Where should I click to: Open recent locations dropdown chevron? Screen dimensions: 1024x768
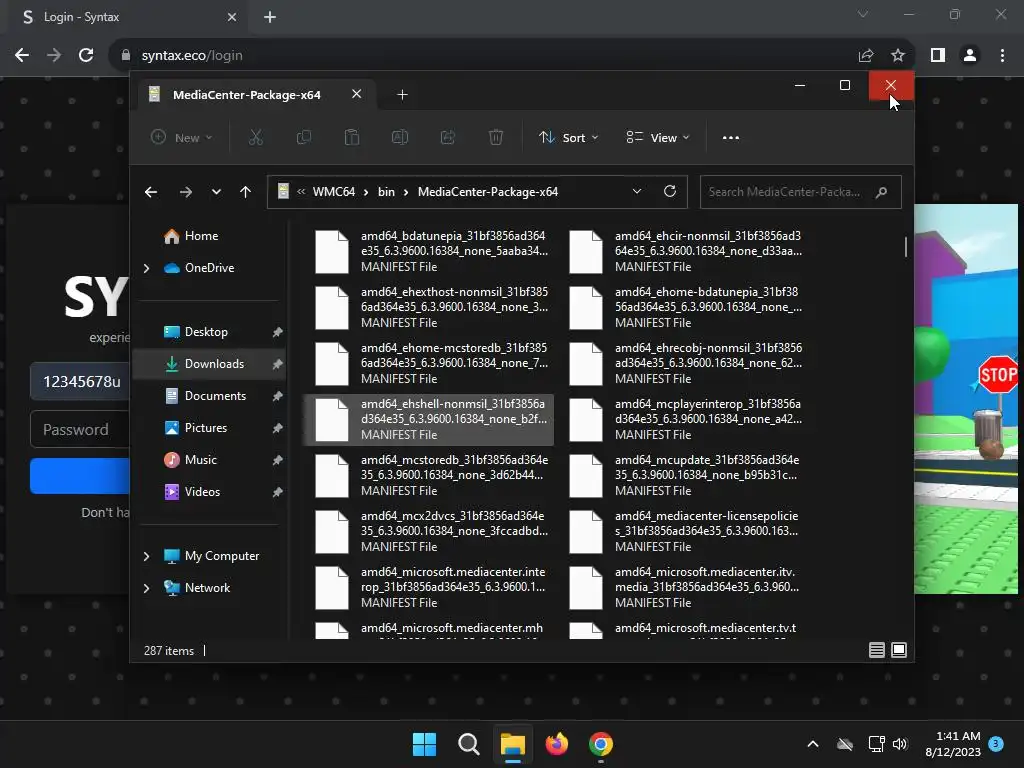[x=216, y=192]
